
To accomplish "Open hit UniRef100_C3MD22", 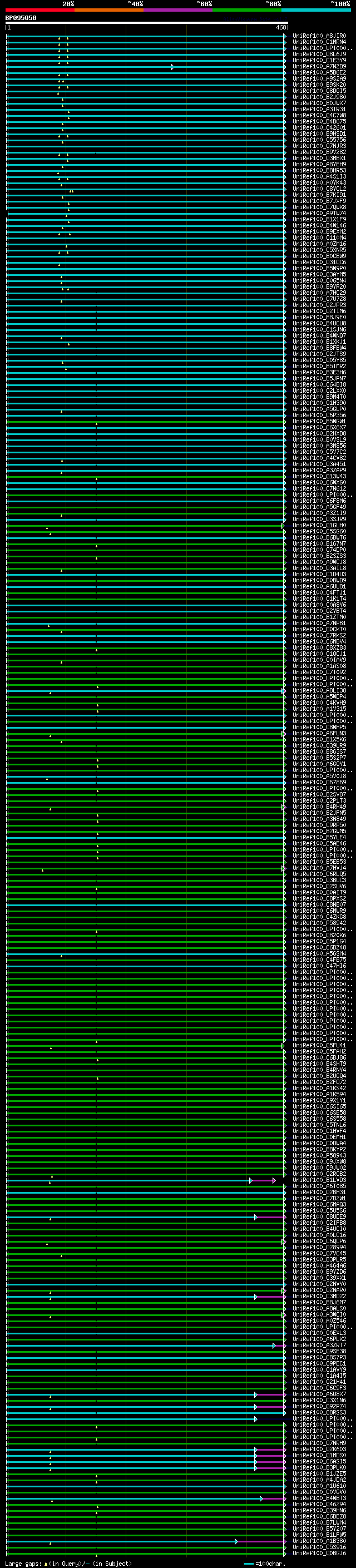I will tap(319, 1296).
